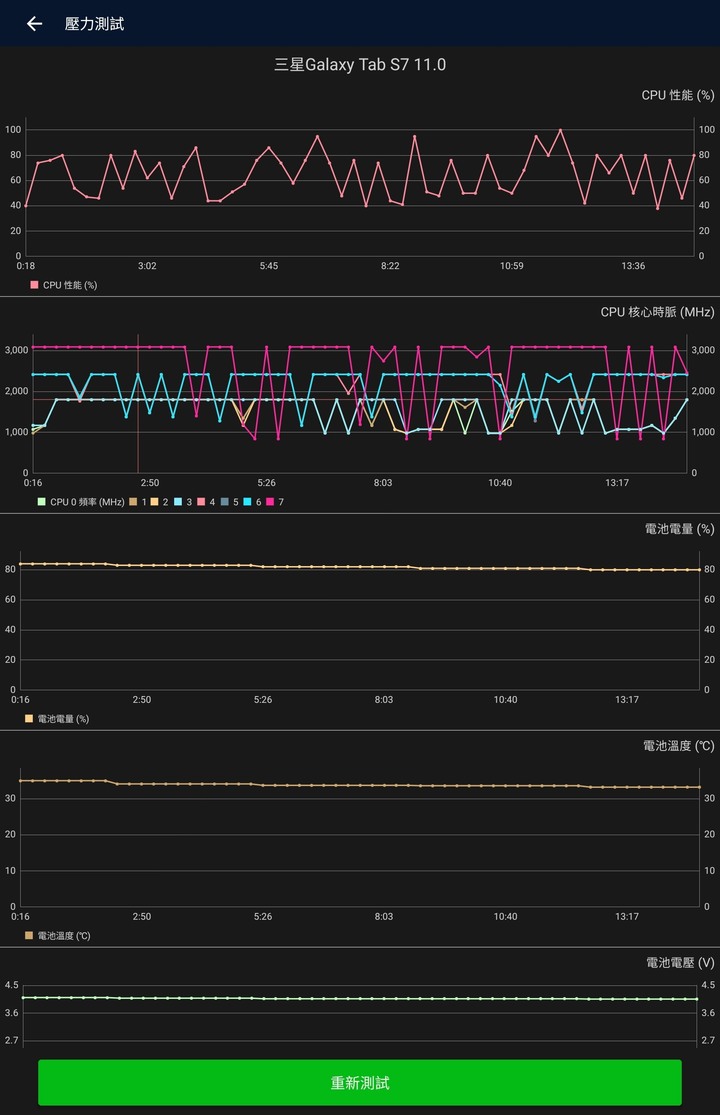Select the 三星Galaxy Tab S7 11.0 heading
Image resolution: width=720 pixels, height=1115 pixels.
pyautogui.click(x=360, y=65)
